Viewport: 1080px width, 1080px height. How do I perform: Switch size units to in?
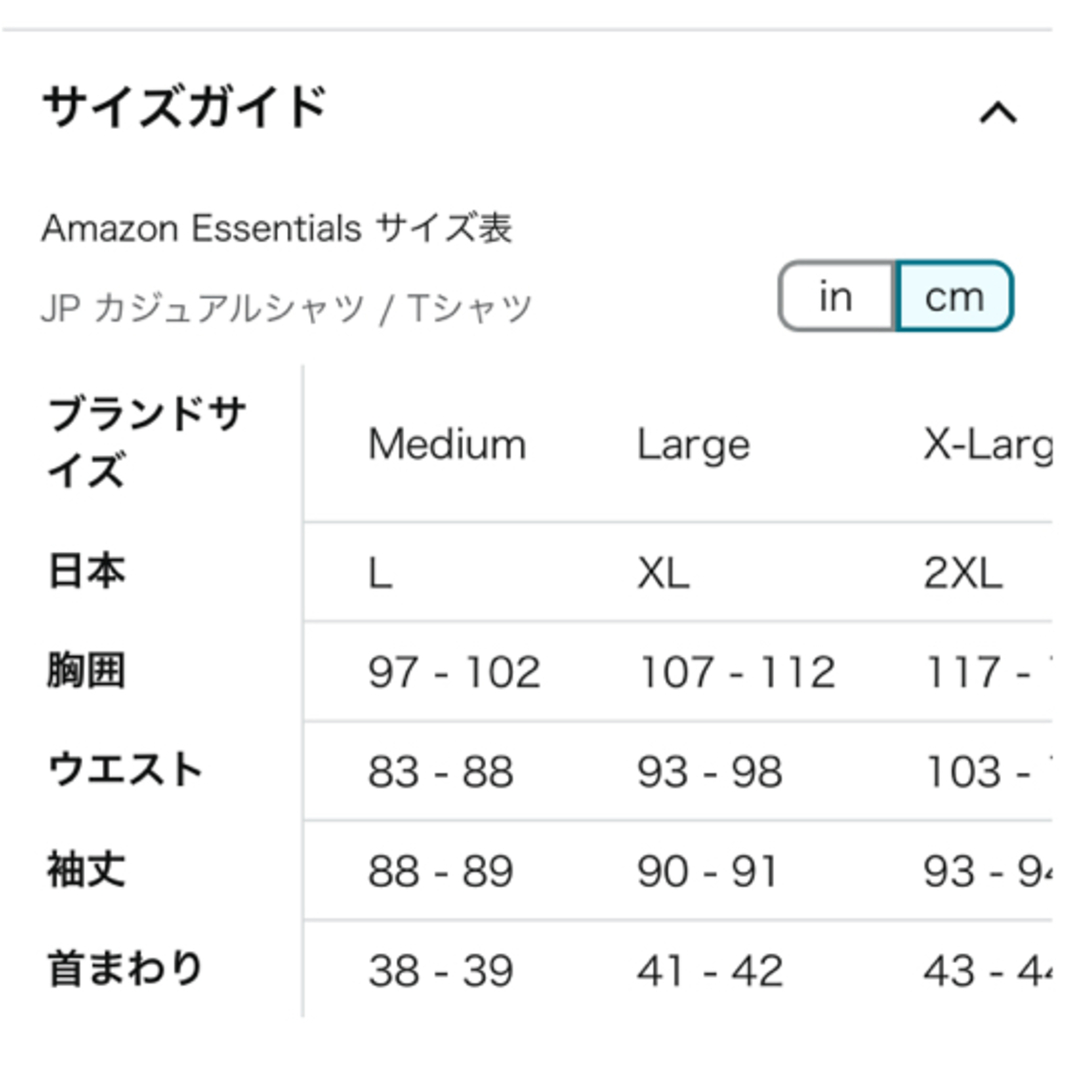(x=836, y=296)
